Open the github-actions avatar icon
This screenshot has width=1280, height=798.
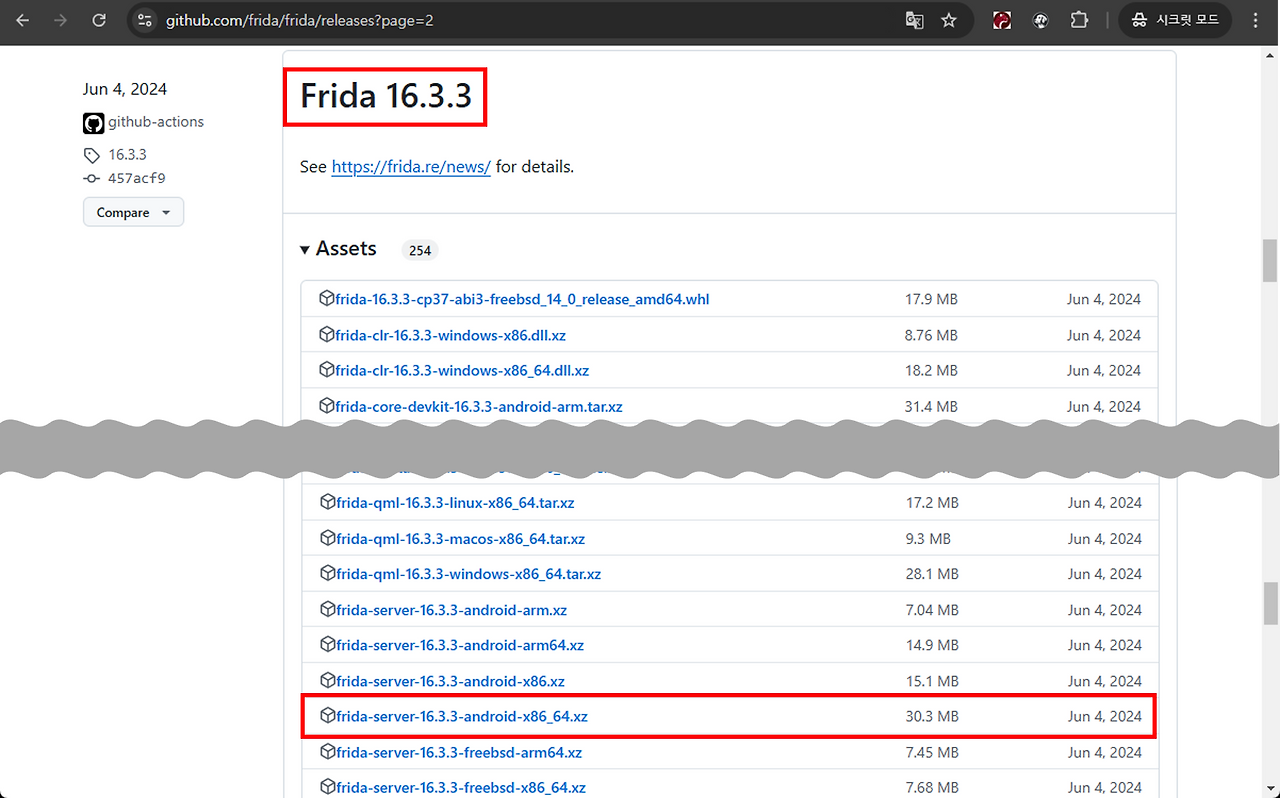(93, 123)
